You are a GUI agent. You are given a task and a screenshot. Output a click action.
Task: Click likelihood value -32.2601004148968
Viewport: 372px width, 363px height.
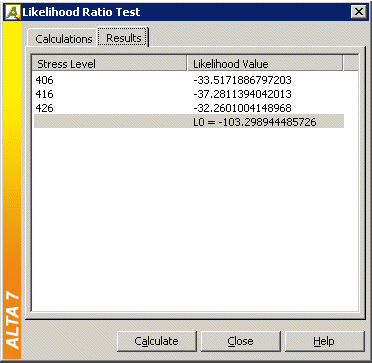[242, 108]
